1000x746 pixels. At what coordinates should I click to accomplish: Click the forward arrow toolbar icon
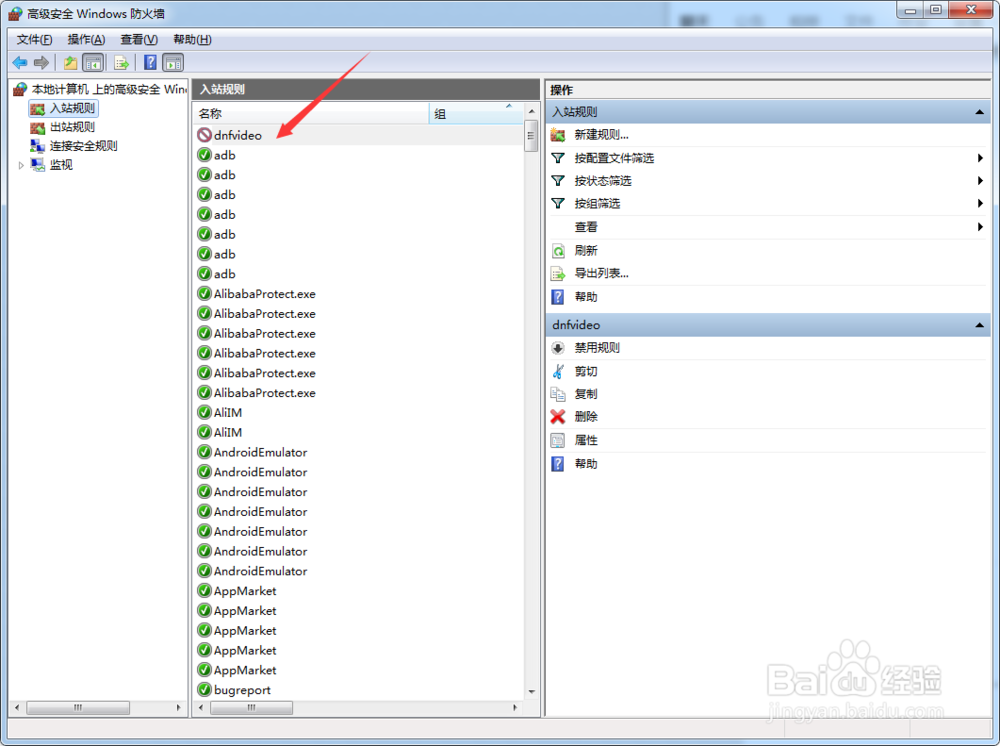[41, 62]
